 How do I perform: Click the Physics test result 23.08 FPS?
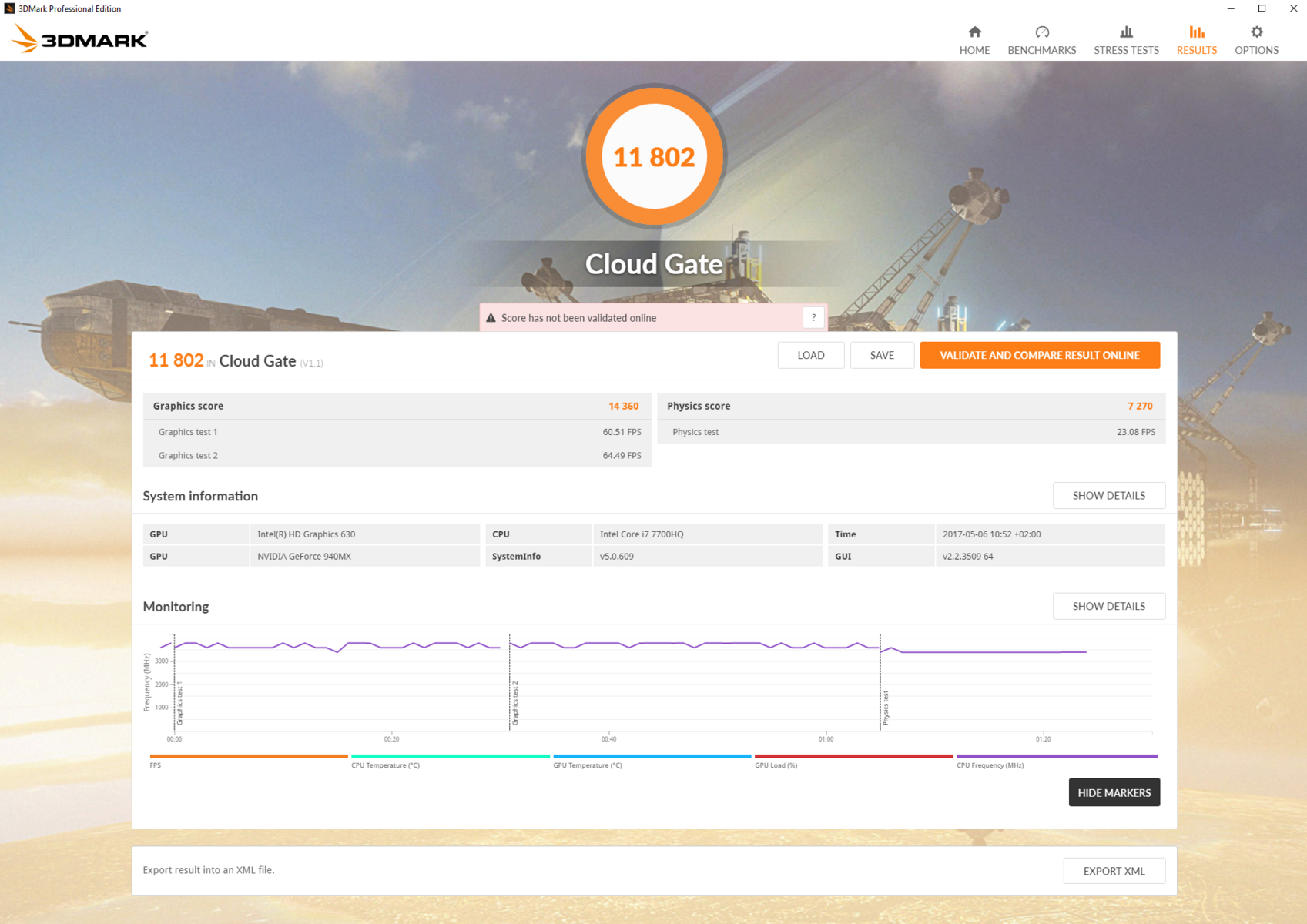1136,432
